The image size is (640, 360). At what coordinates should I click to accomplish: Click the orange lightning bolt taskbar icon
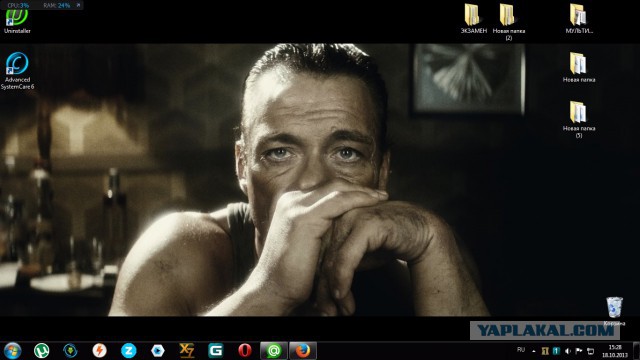click(99, 351)
